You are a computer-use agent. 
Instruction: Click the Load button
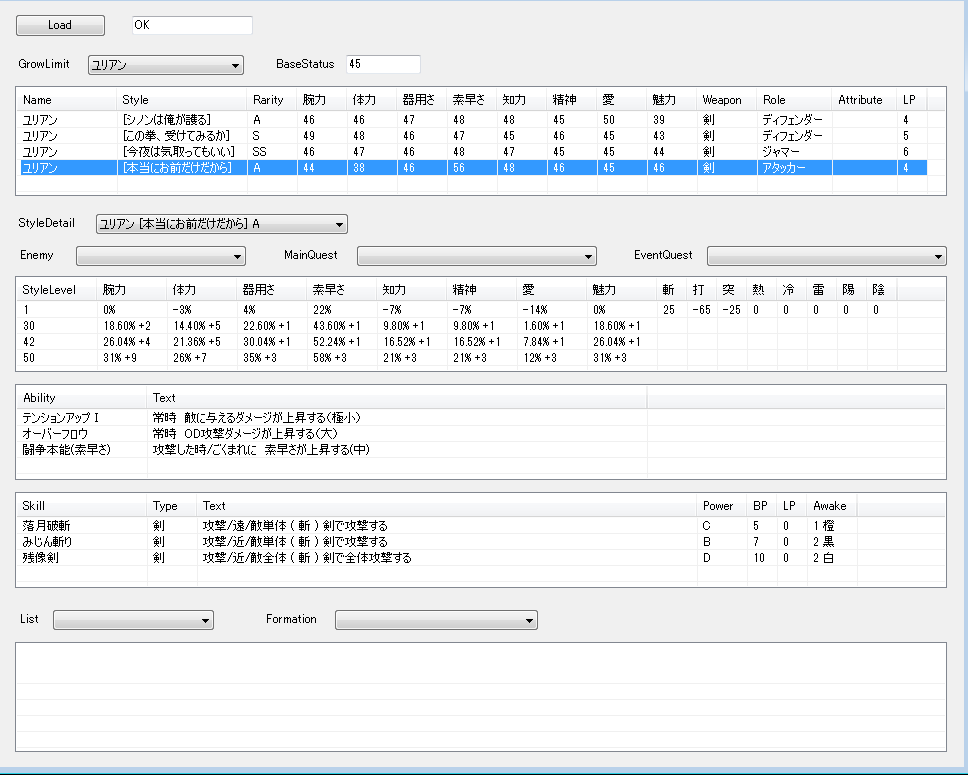coord(60,25)
